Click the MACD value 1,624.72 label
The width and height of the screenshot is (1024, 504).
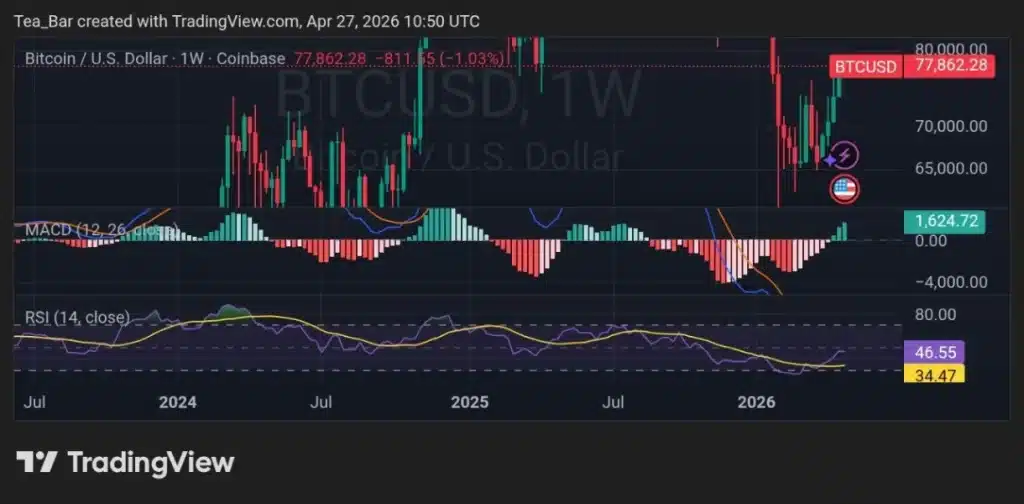[946, 222]
